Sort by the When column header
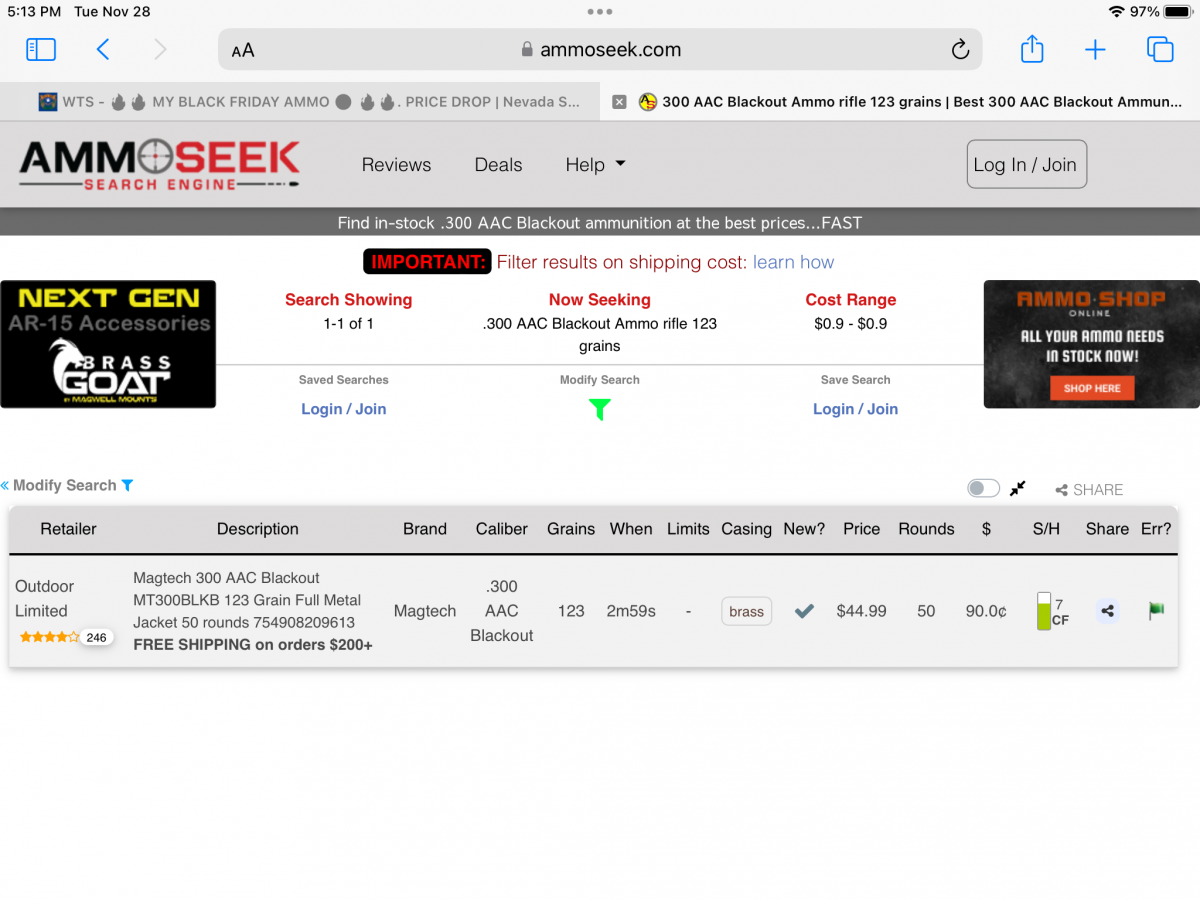Image resolution: width=1200 pixels, height=900 pixels. 631,529
